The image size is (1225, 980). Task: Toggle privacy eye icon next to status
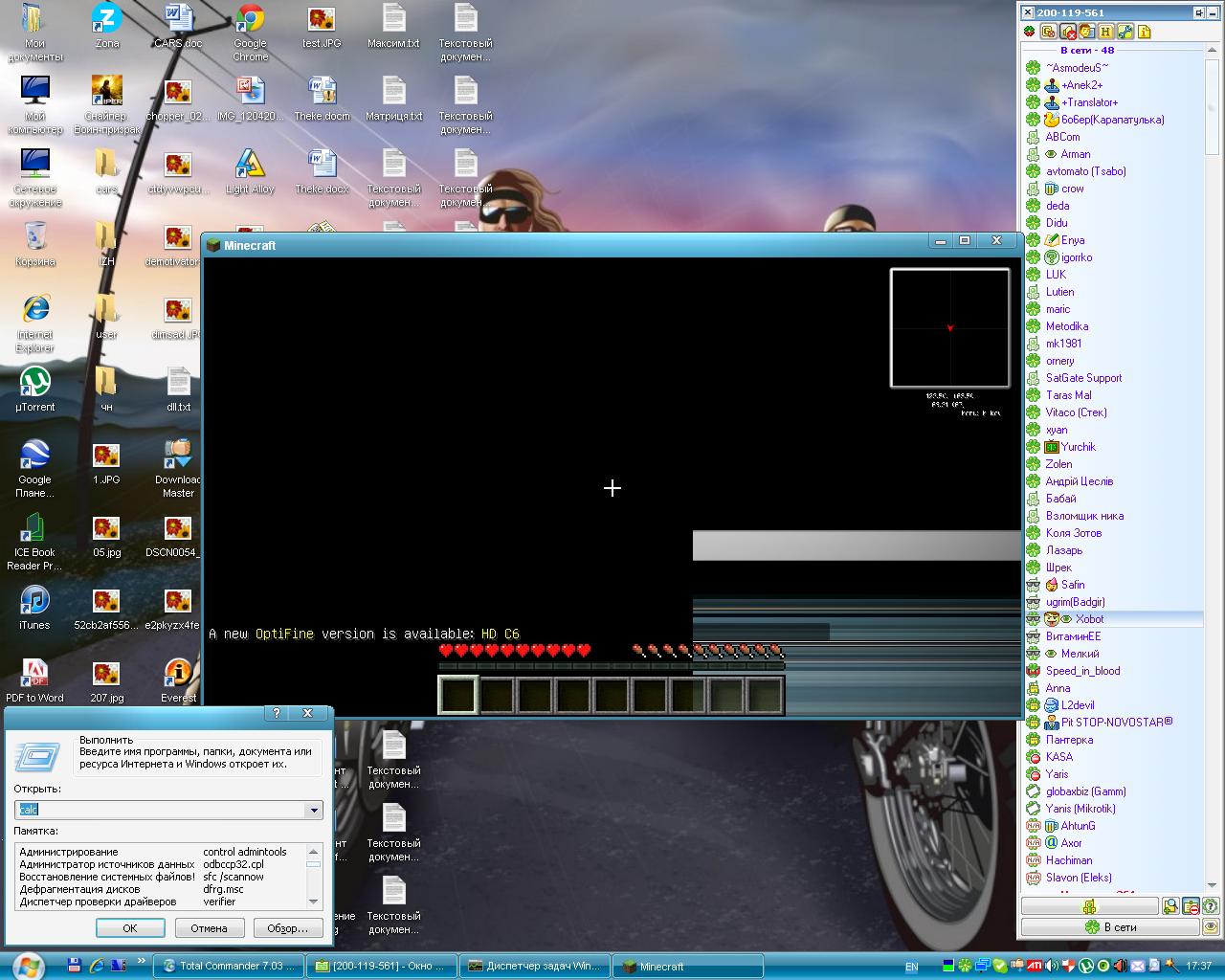[x=1211, y=927]
